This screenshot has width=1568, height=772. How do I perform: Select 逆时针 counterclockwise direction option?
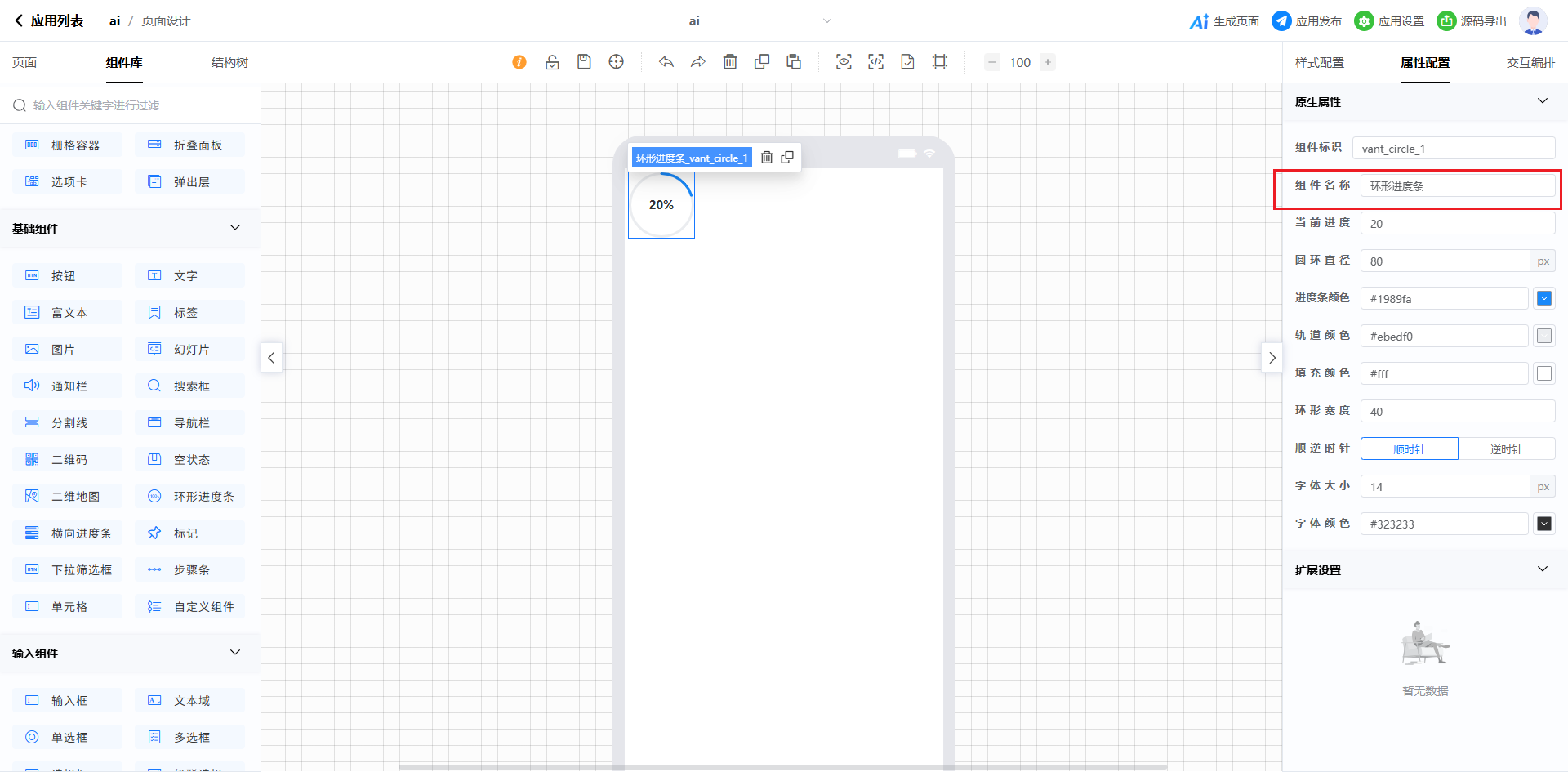tap(1506, 449)
